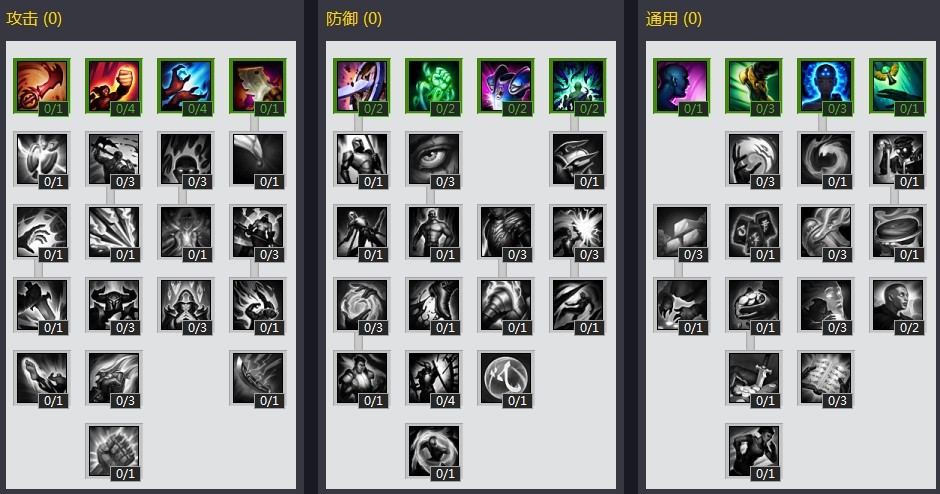Choose the red swirling axe Double-Edged Sword mastery

[42, 86]
